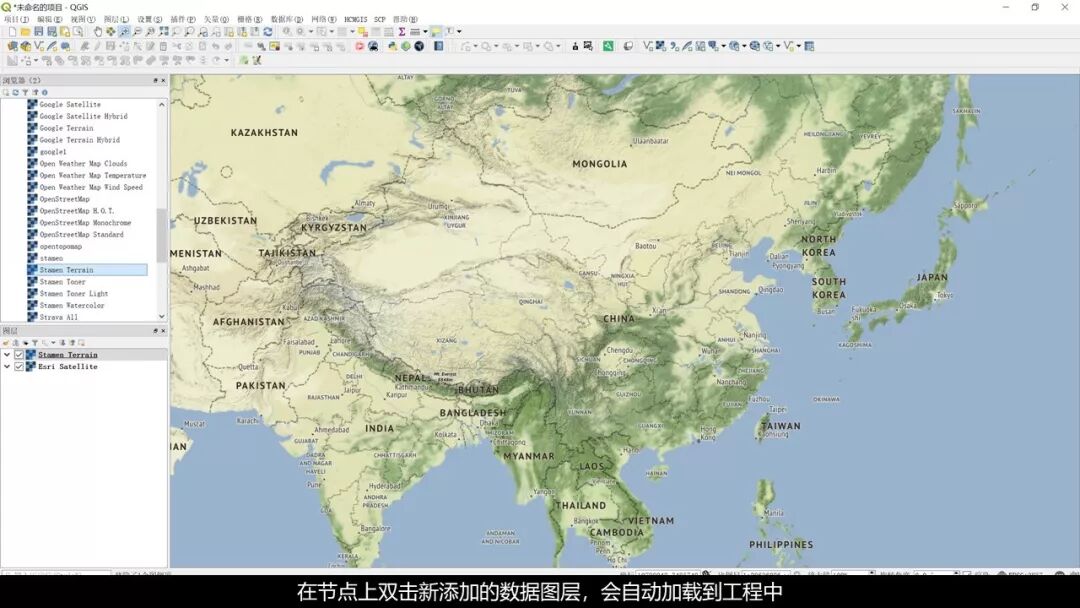1080x608 pixels.
Task: Open the purple Sigma statistics tool
Action: point(402,32)
